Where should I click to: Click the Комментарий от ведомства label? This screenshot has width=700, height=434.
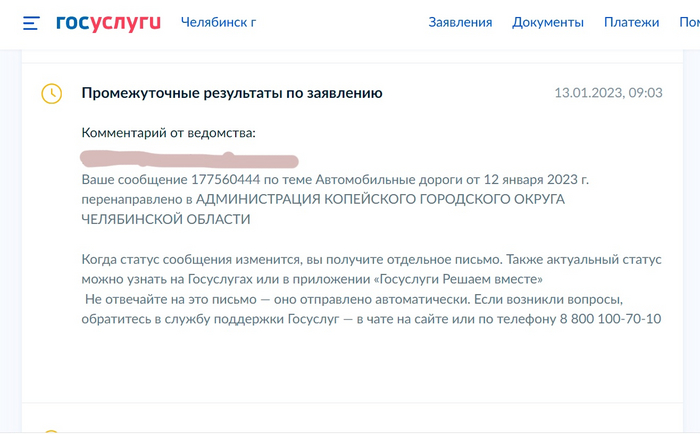pos(169,133)
